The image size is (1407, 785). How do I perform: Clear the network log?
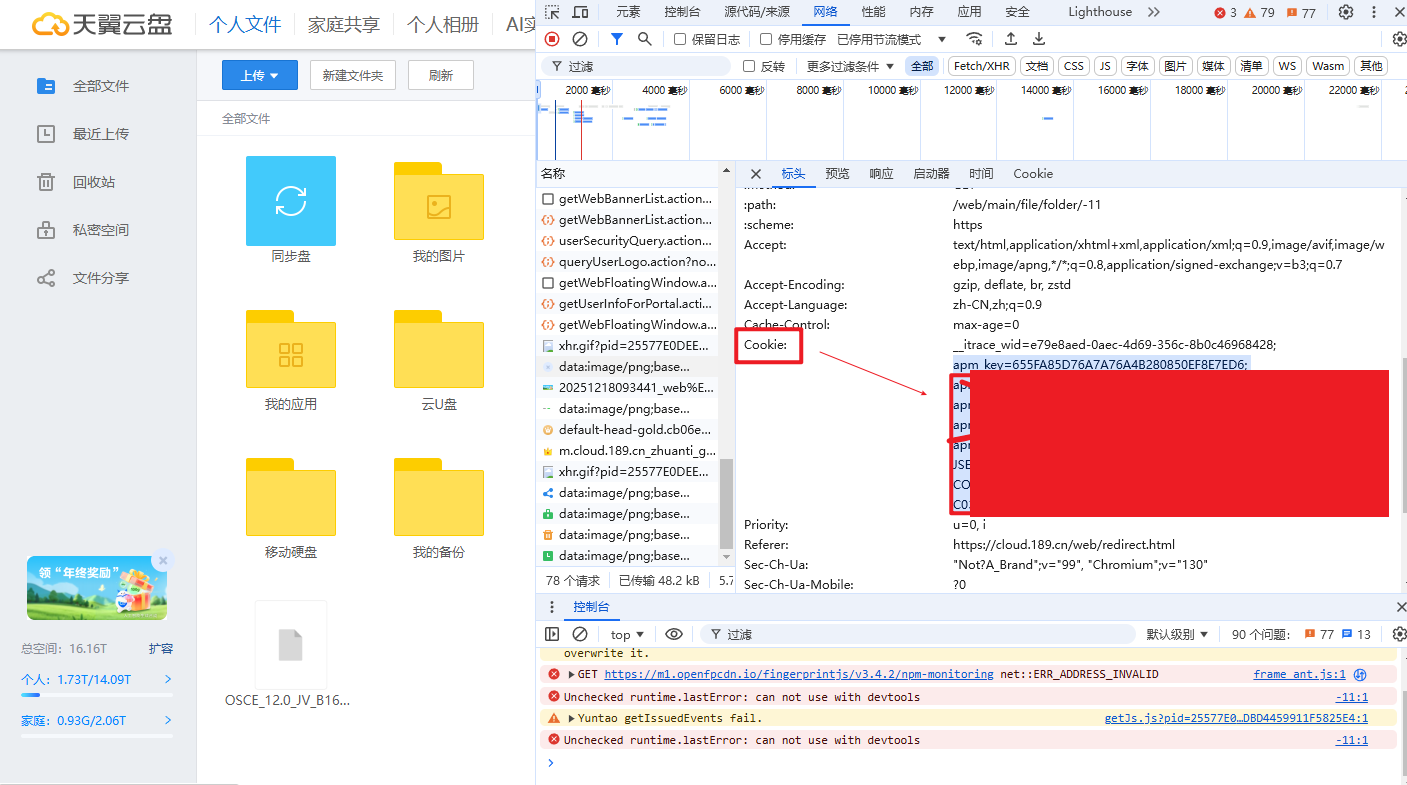point(580,39)
